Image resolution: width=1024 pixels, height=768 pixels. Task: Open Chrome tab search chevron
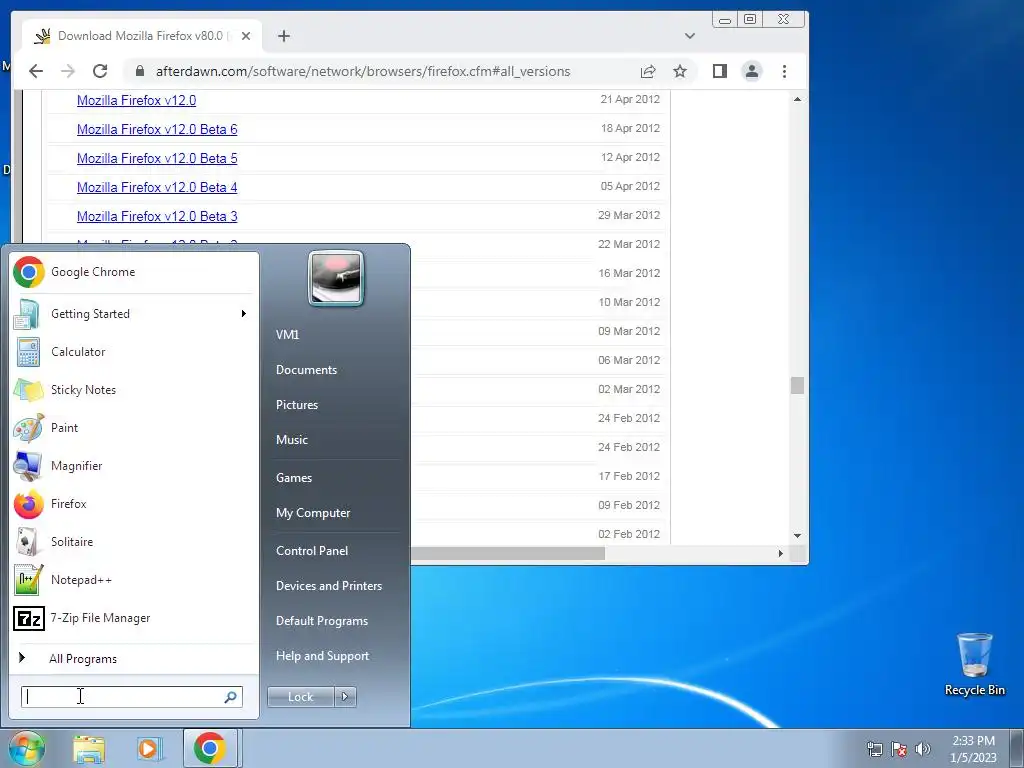point(690,36)
